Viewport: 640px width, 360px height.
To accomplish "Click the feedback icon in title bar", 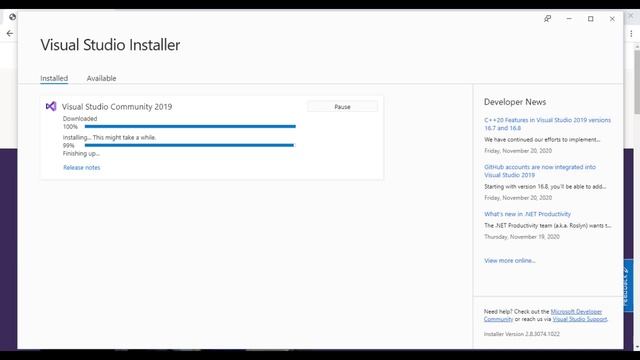I will (547, 19).
